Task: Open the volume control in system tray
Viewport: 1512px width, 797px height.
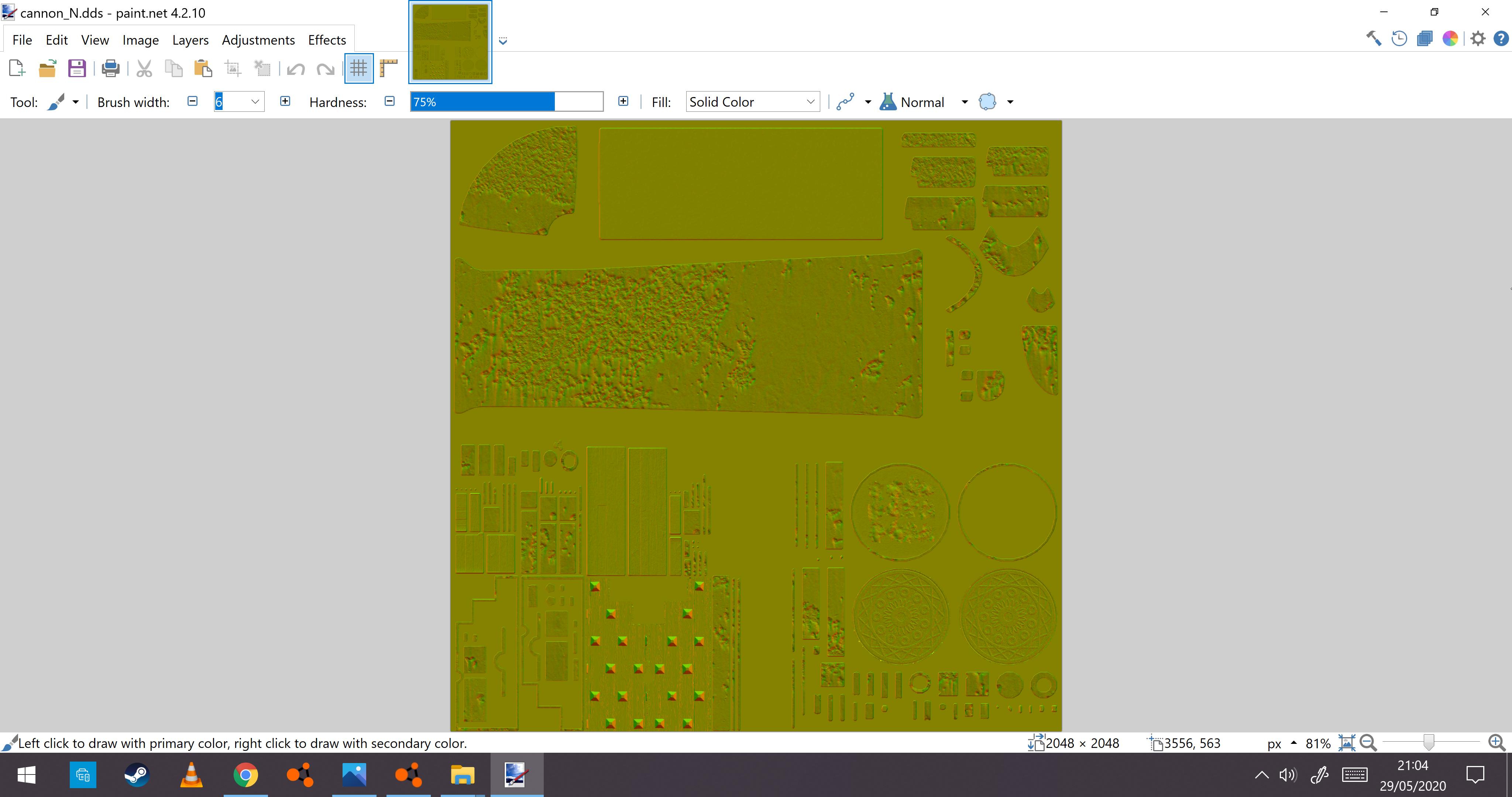Action: 1288,775
